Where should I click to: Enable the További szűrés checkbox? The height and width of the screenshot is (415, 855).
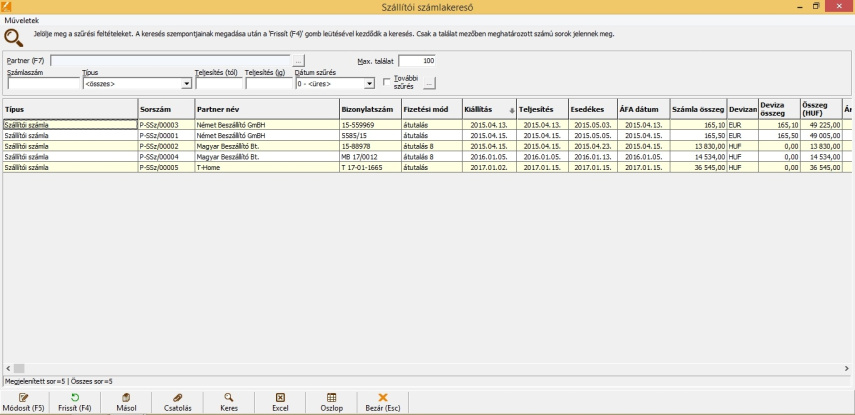pos(389,83)
